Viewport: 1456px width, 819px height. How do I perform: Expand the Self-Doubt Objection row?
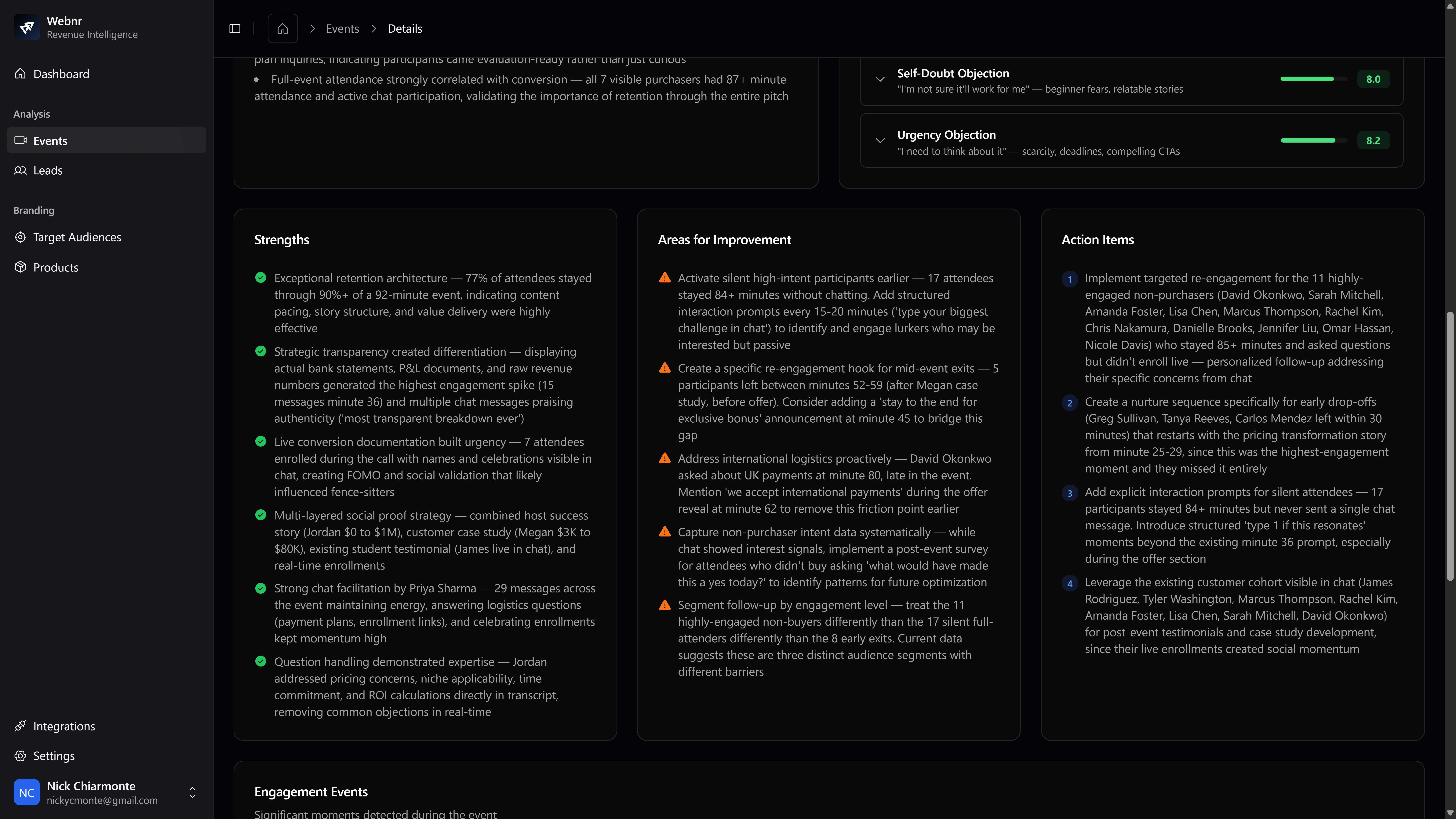[880, 79]
